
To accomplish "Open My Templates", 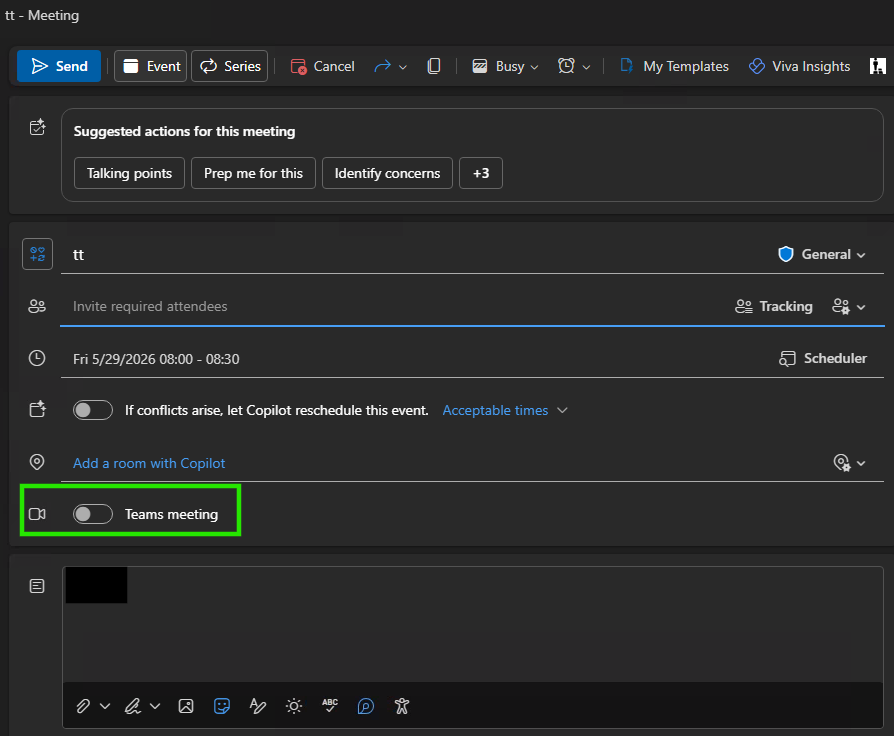I will pos(674,66).
